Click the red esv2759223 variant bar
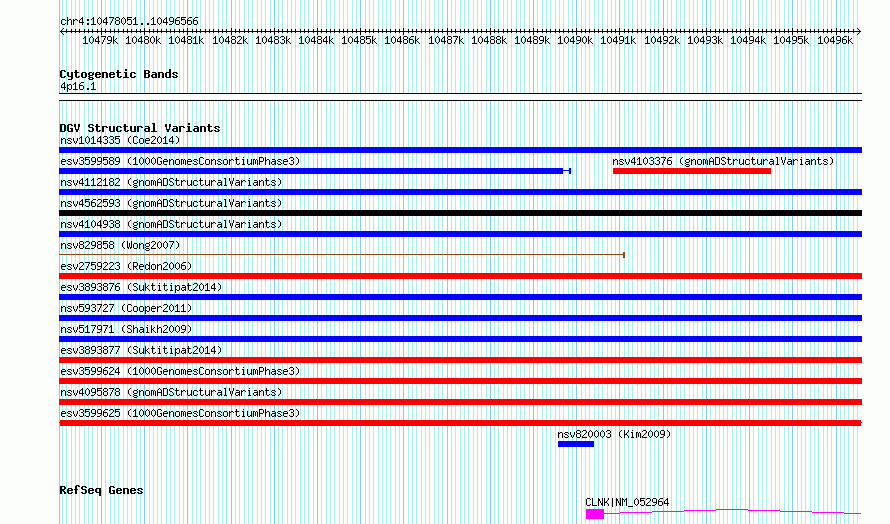890x524 pixels. coord(460,276)
